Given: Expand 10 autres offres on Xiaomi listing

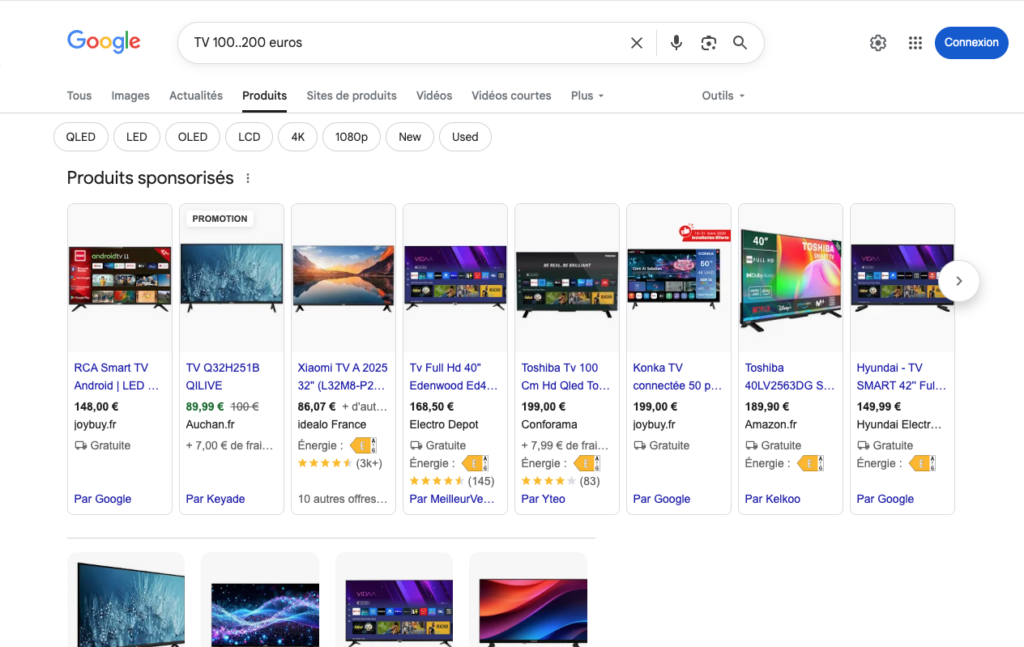Looking at the screenshot, I should (342, 499).
